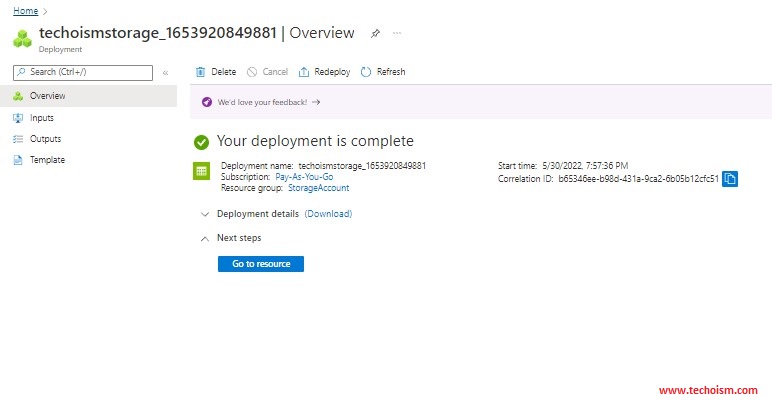The image size is (772, 406).
Task: Focus the Search (Ctrl+/) field
Action: coord(83,72)
